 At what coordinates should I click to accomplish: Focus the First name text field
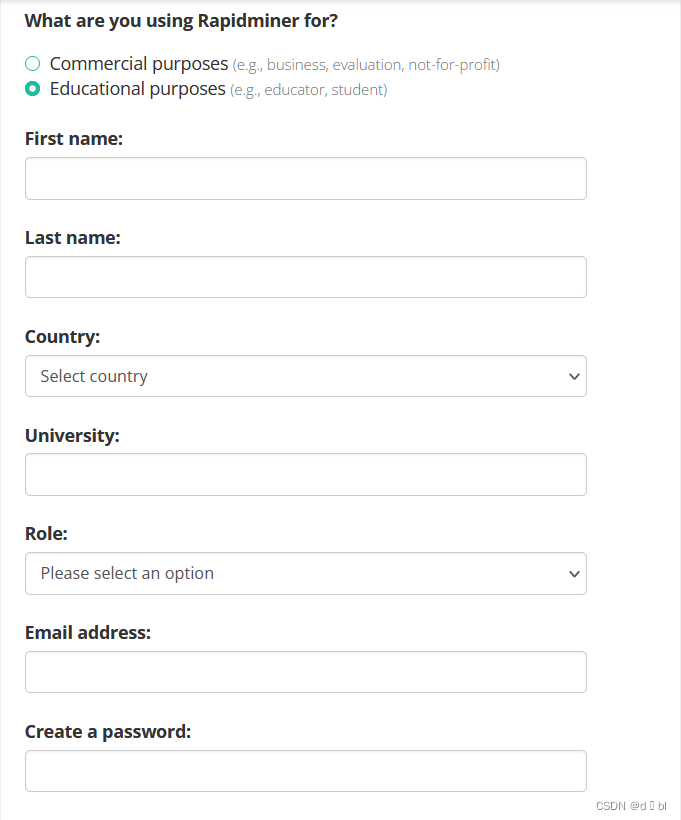point(305,178)
